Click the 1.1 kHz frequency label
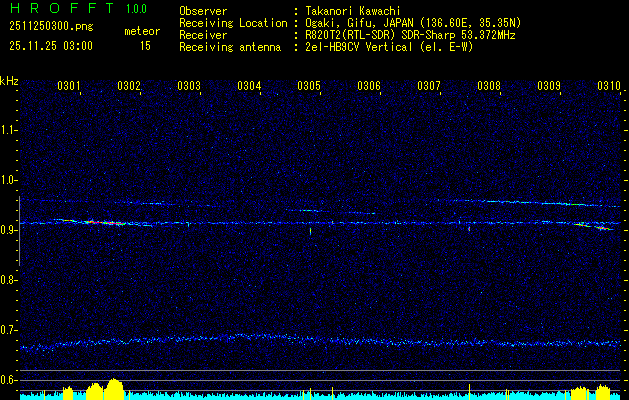This screenshot has width=629, height=400. click(9, 130)
